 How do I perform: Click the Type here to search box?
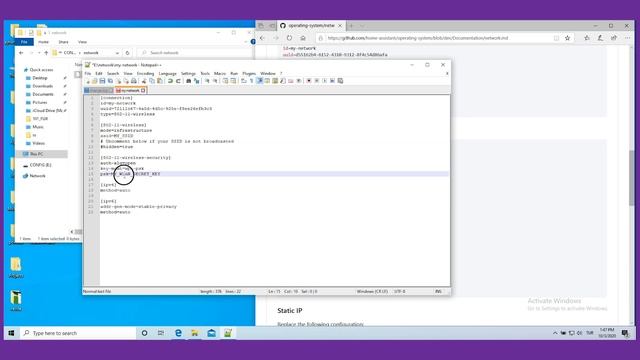pos(78,333)
